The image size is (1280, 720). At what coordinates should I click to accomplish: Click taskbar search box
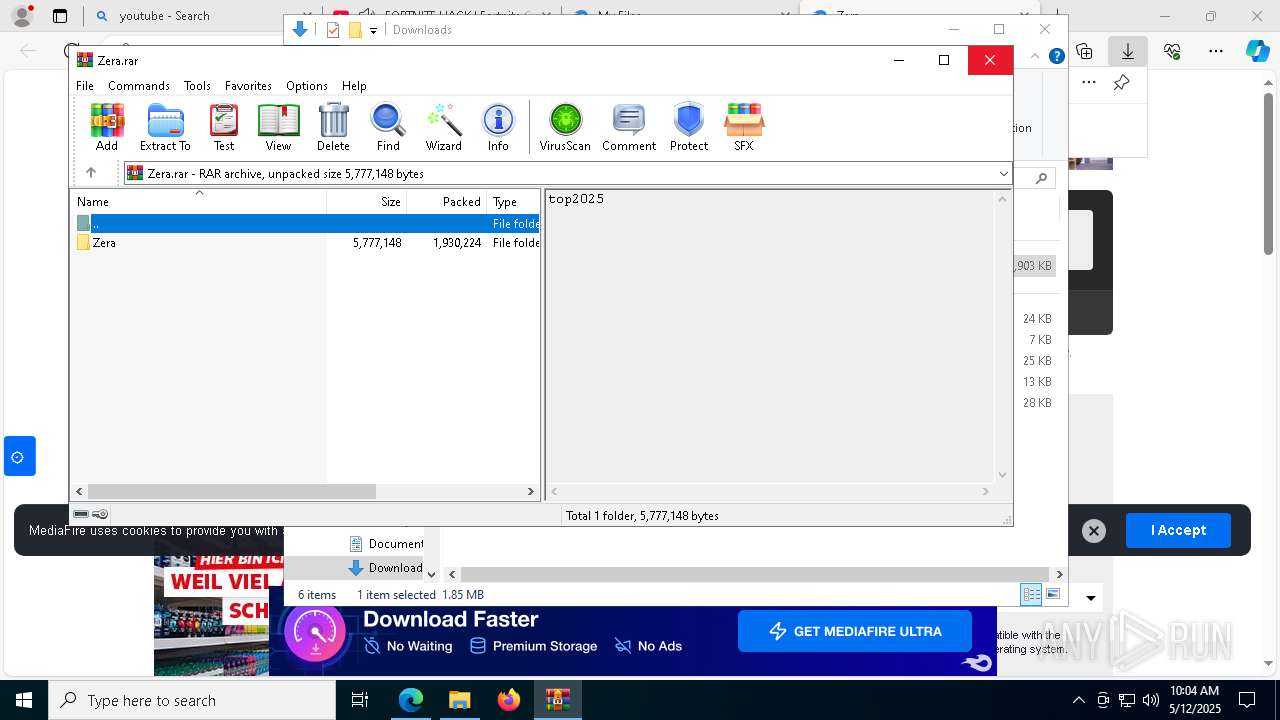click(192, 700)
